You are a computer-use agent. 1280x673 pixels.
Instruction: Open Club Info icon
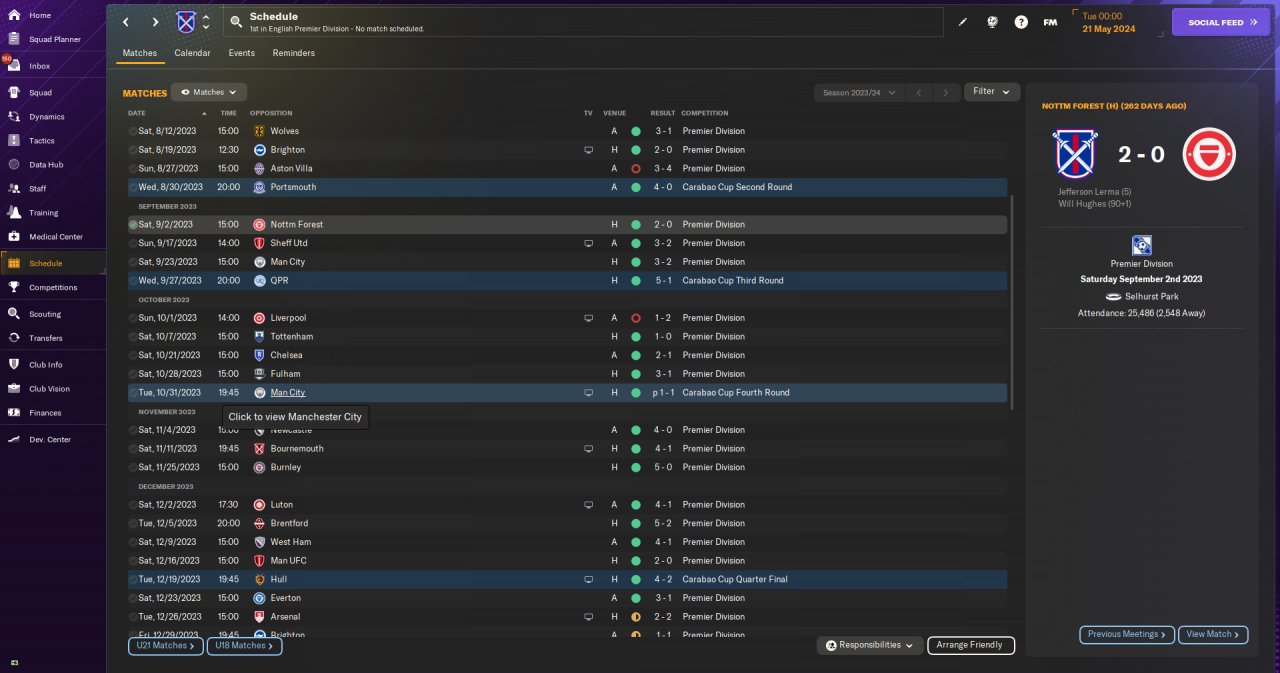(14, 364)
